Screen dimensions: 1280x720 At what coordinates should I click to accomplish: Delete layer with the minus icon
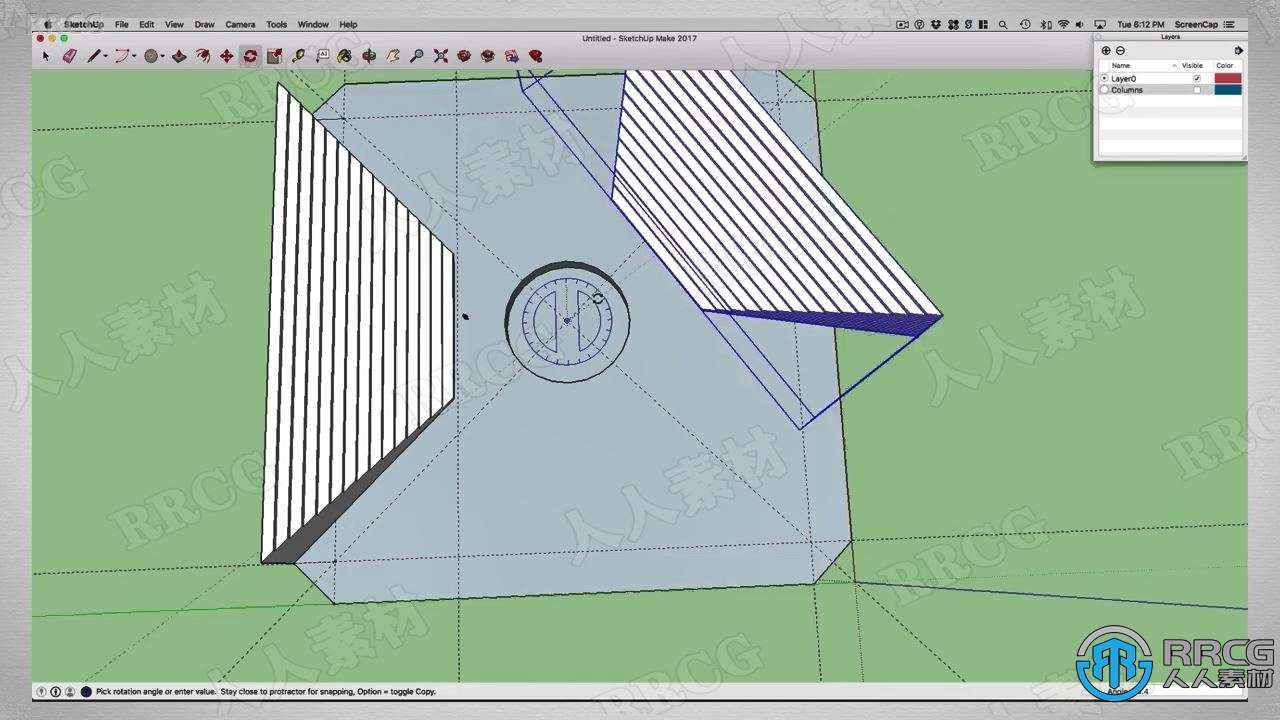tap(1120, 51)
